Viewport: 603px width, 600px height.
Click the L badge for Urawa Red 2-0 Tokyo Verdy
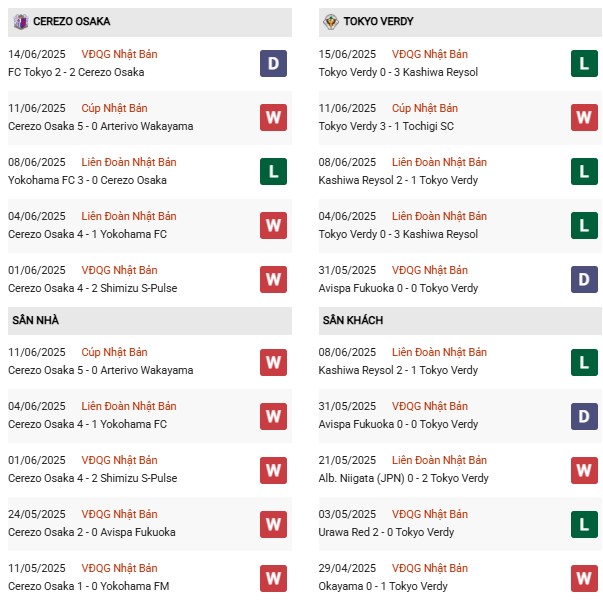click(x=584, y=524)
